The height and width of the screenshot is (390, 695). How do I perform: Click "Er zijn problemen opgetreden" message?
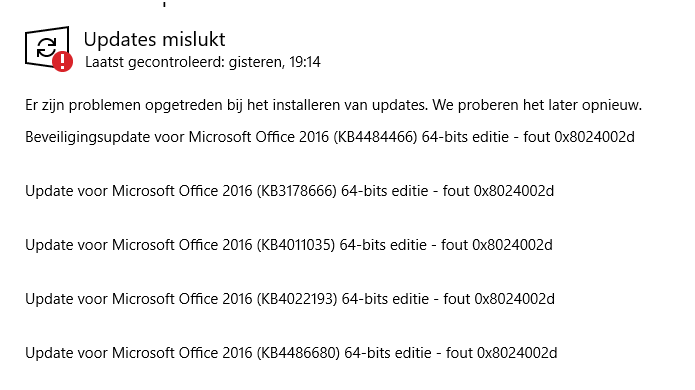(x=125, y=105)
